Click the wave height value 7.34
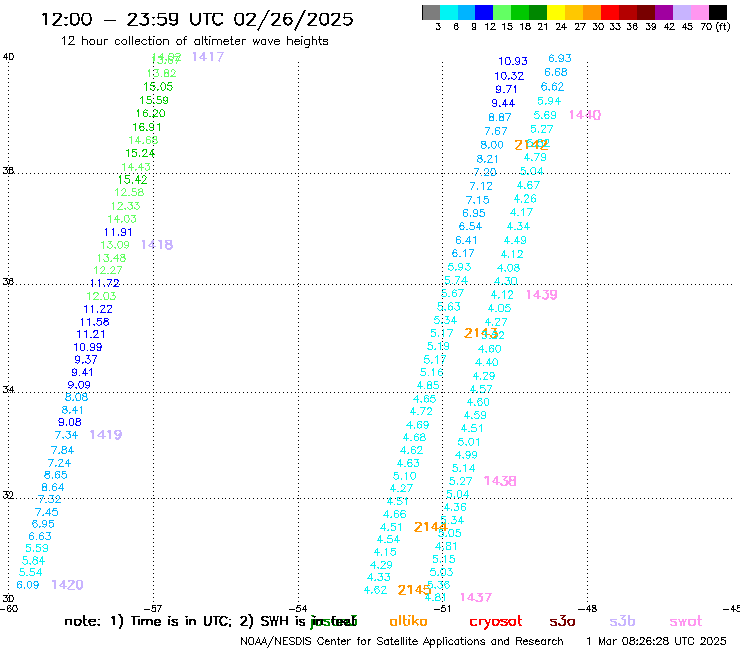This screenshot has width=740, height=650. coord(66,435)
